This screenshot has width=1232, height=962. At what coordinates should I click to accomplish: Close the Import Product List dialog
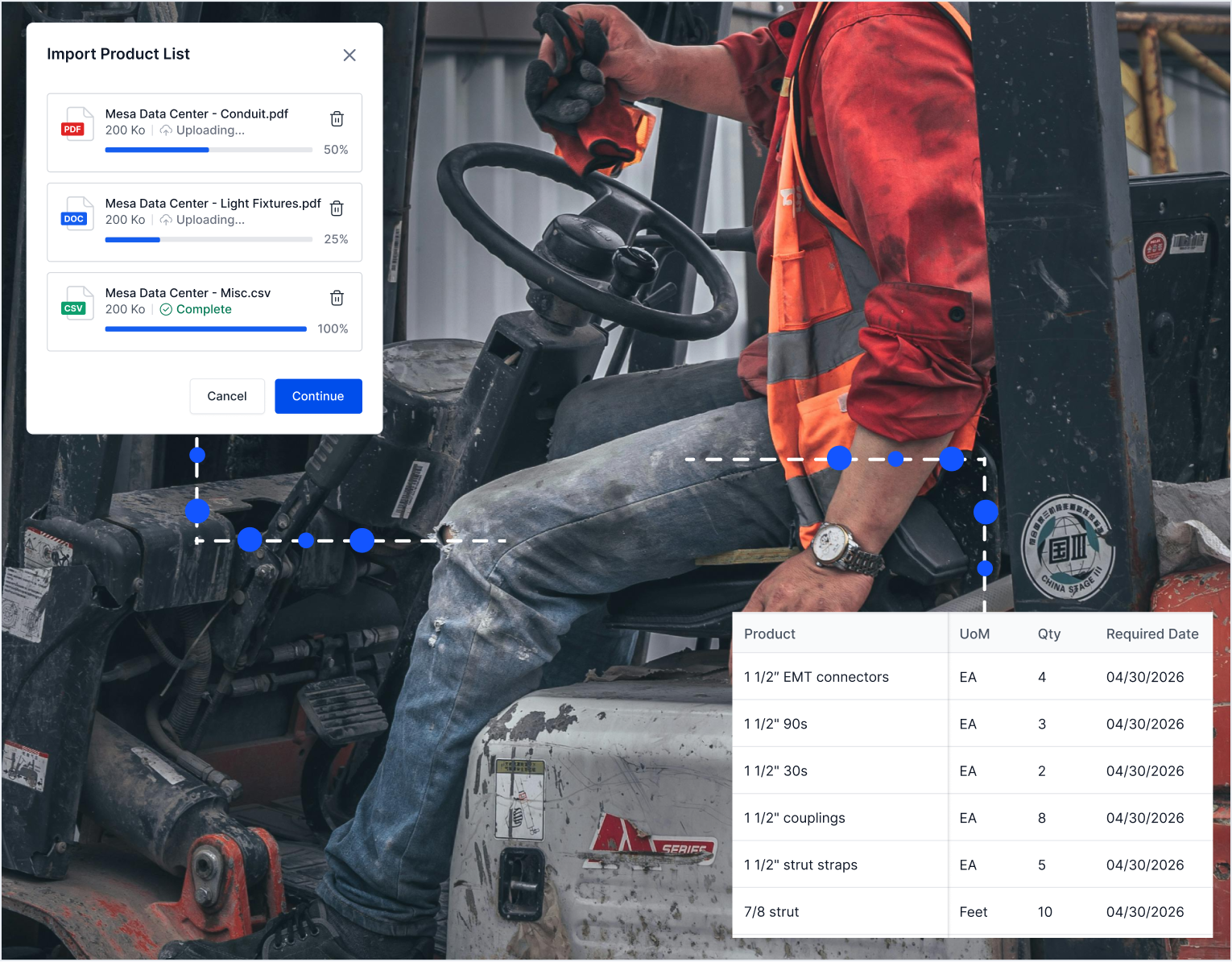(349, 55)
